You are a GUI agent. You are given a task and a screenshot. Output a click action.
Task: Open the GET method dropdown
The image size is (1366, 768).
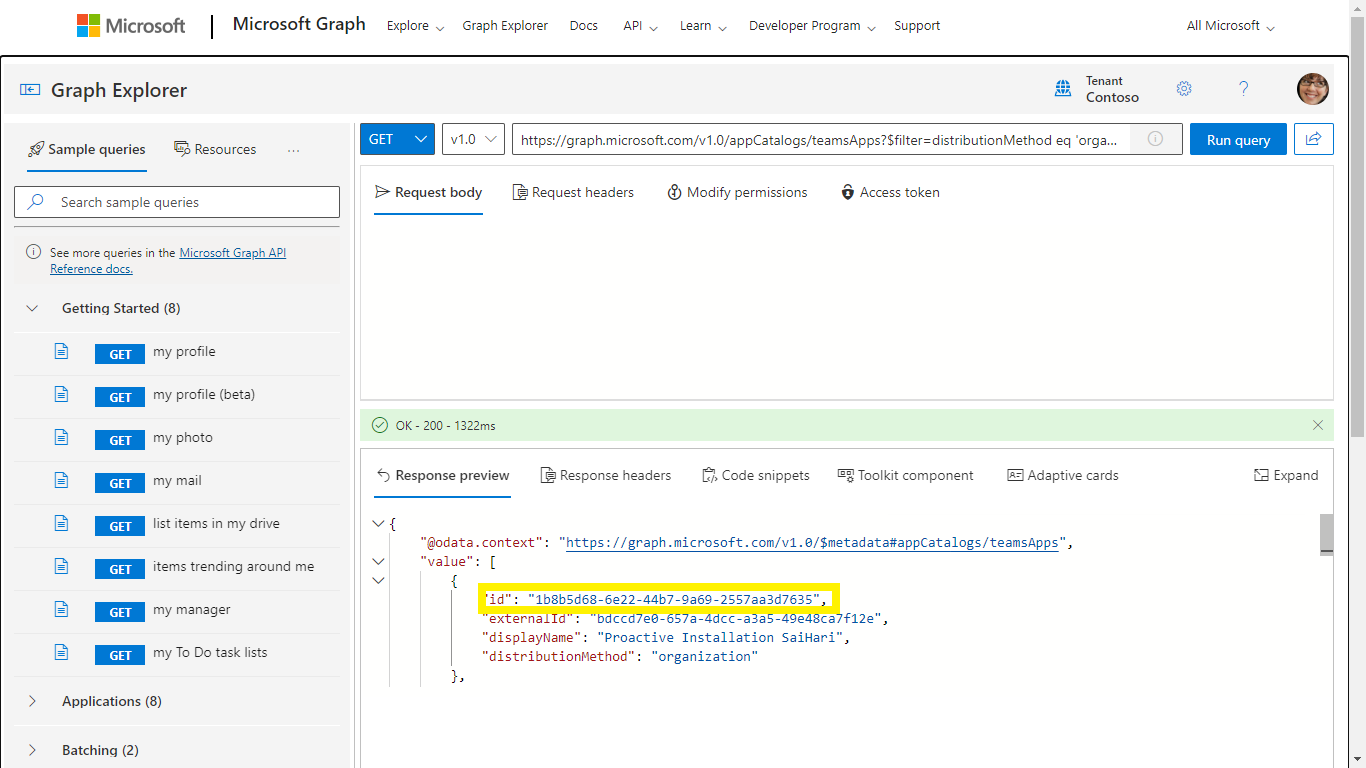(x=397, y=139)
